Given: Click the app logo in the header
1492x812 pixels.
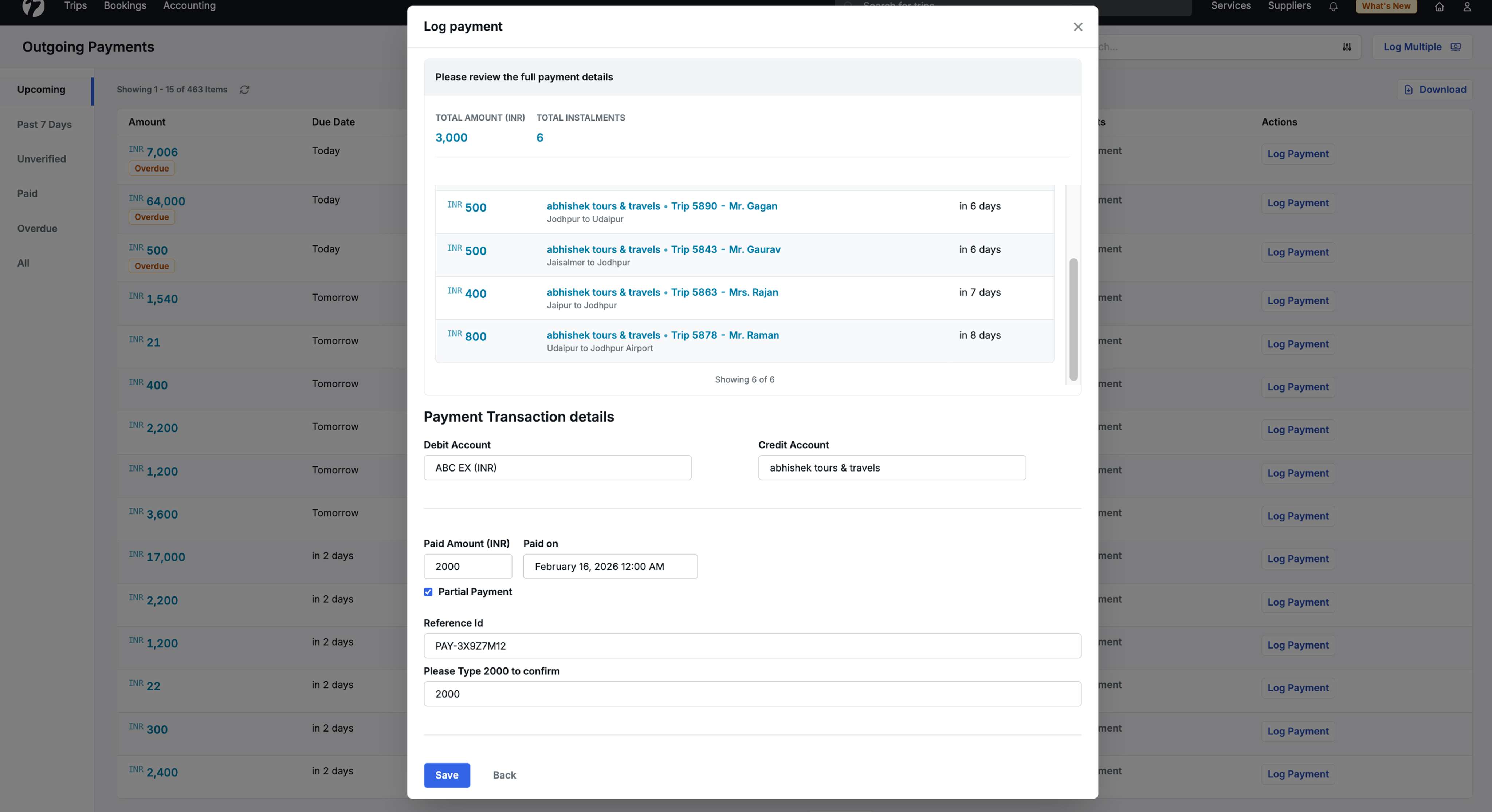Looking at the screenshot, I should tap(33, 7).
